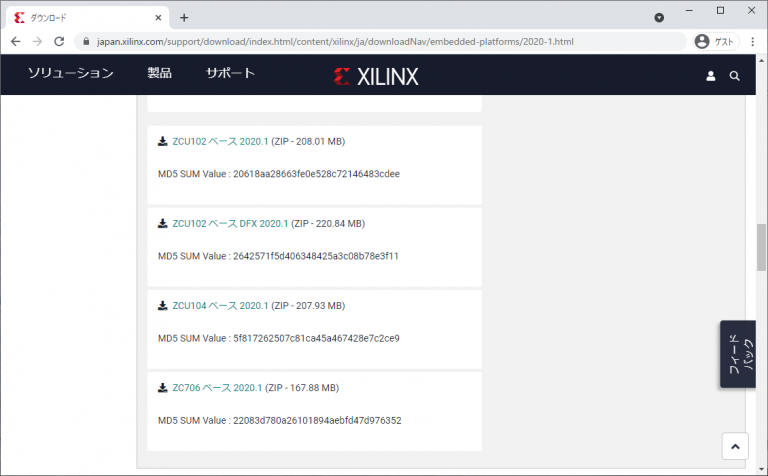Reload the page with the refresh button

tap(59, 42)
